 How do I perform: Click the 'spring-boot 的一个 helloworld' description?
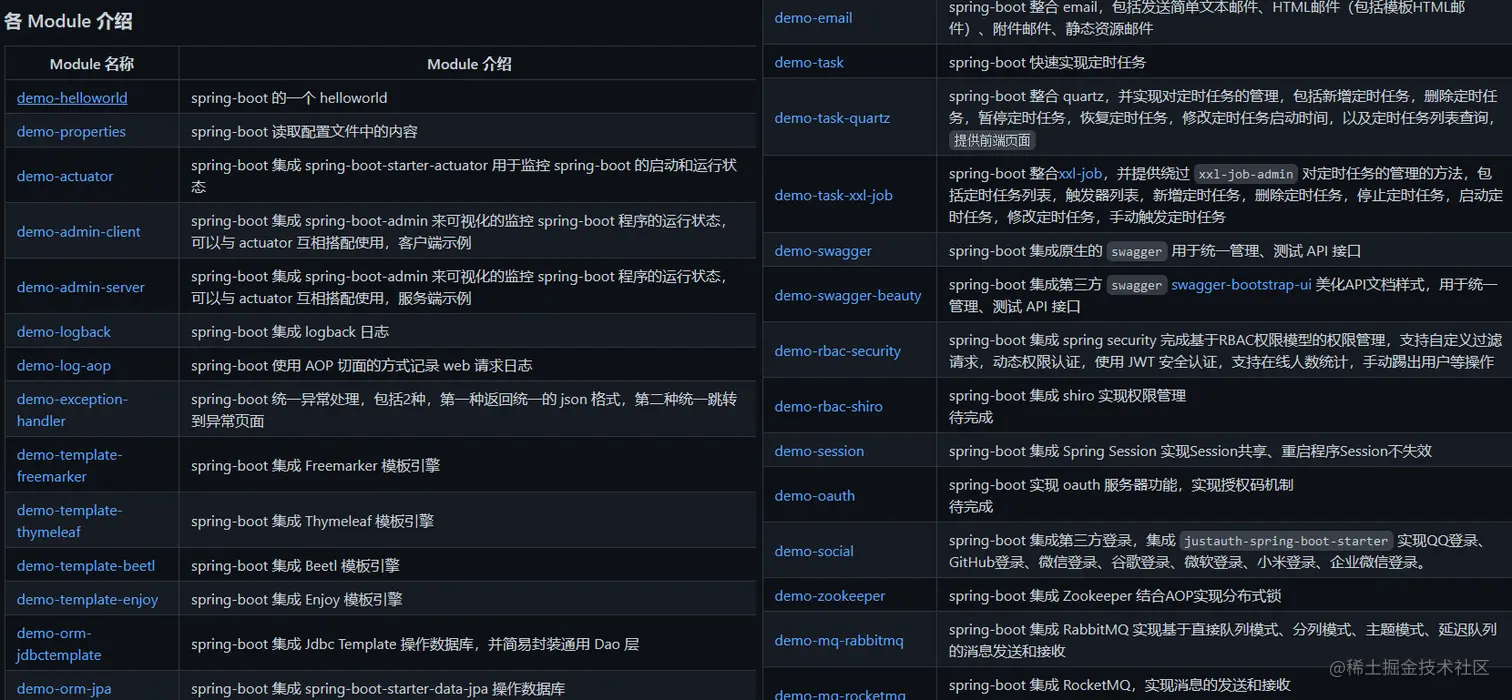tap(289, 98)
